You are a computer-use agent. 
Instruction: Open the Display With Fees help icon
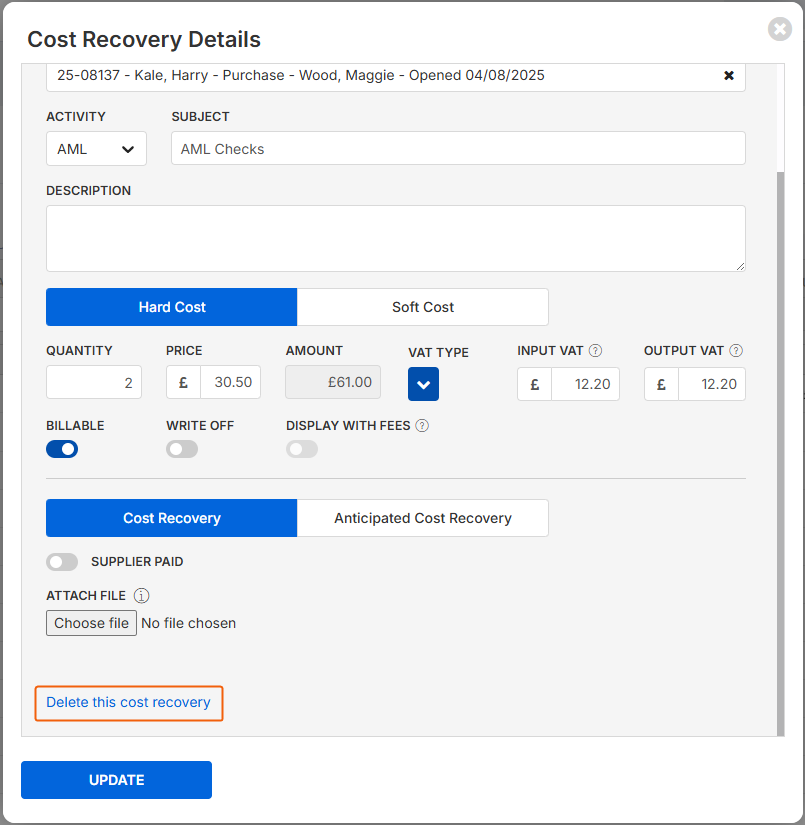pos(422,426)
